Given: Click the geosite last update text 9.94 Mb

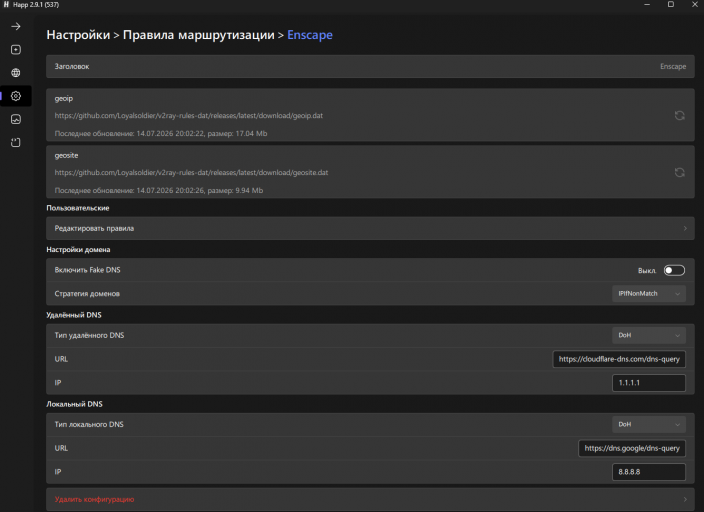Looking at the screenshot, I should point(158,191).
